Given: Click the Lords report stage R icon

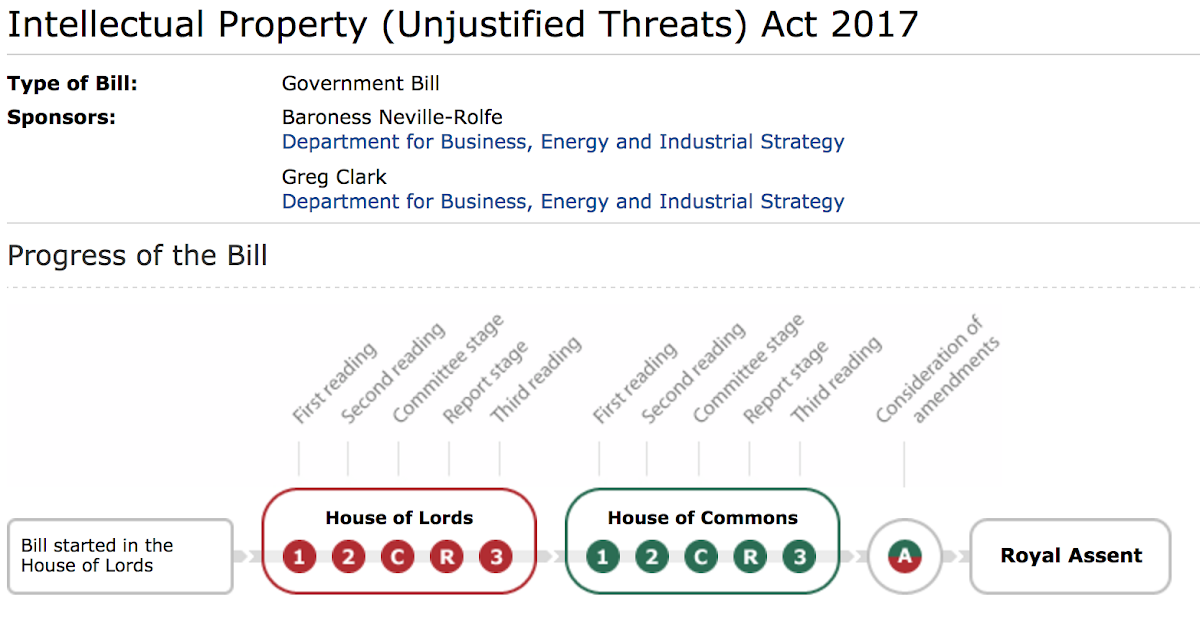Looking at the screenshot, I should pos(447,556).
